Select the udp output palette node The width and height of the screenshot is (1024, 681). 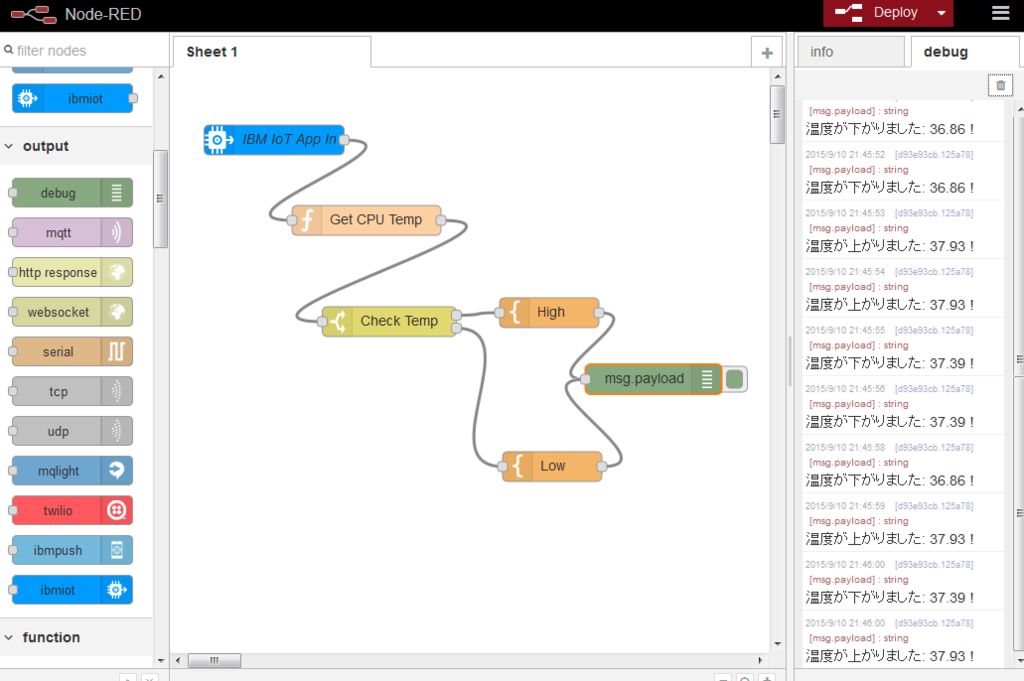72,432
